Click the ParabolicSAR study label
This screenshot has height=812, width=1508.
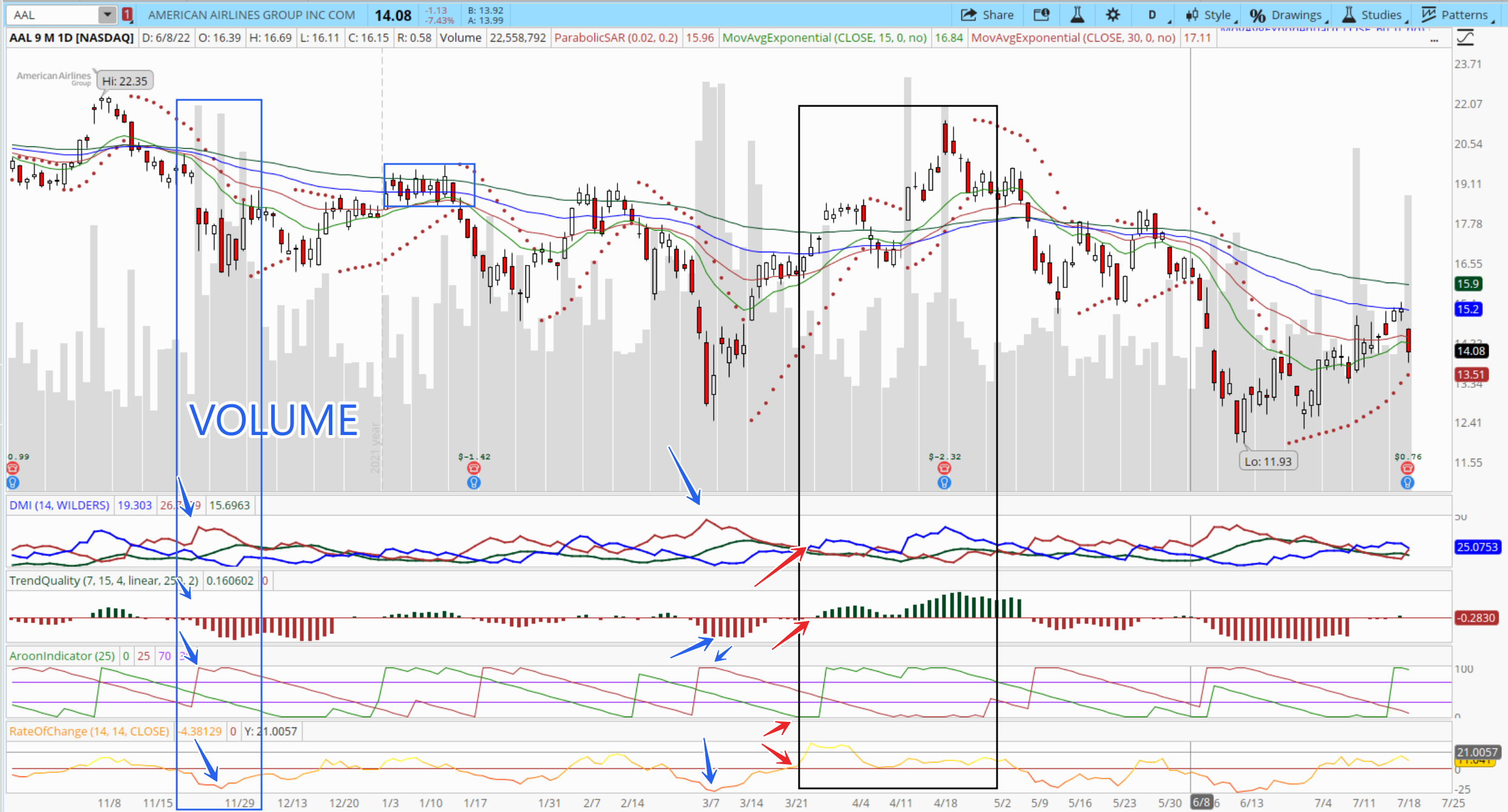pyautogui.click(x=616, y=38)
